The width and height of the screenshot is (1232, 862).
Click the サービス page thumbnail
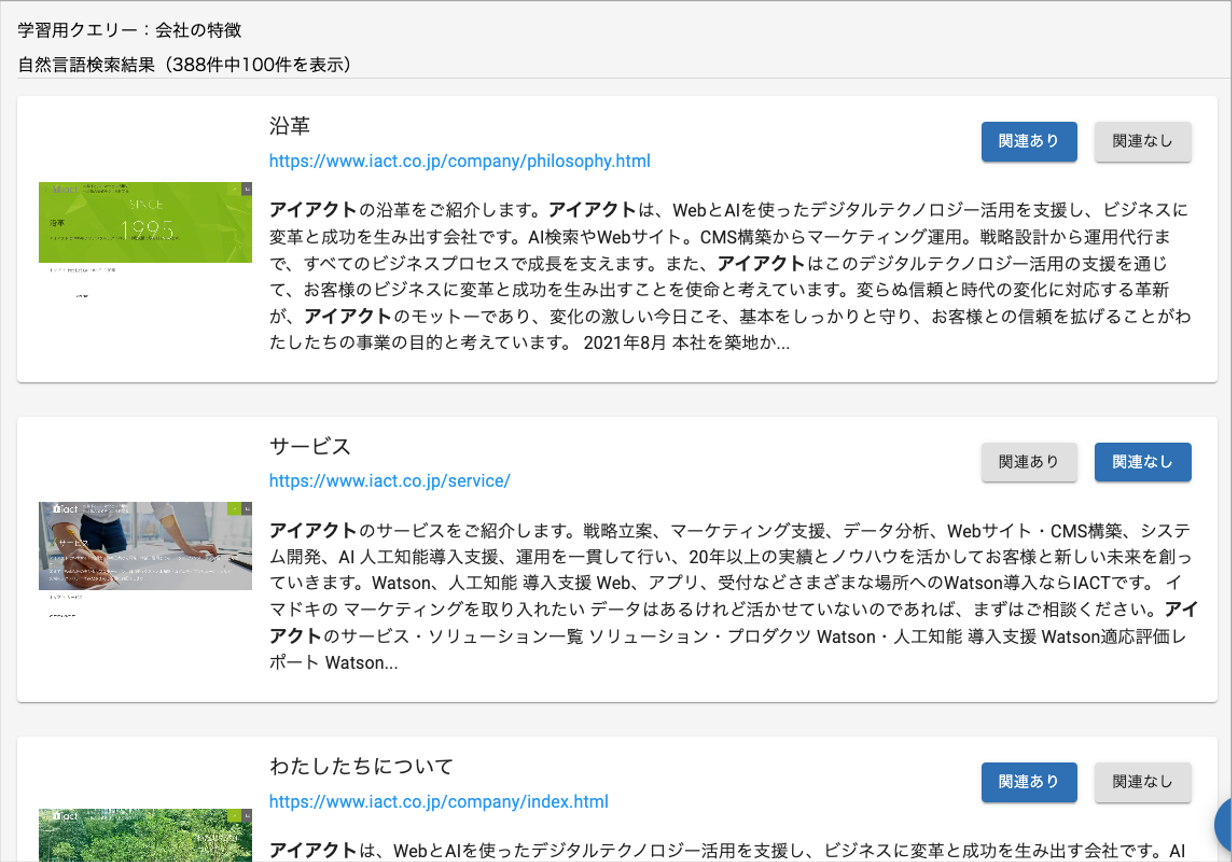(x=145, y=560)
